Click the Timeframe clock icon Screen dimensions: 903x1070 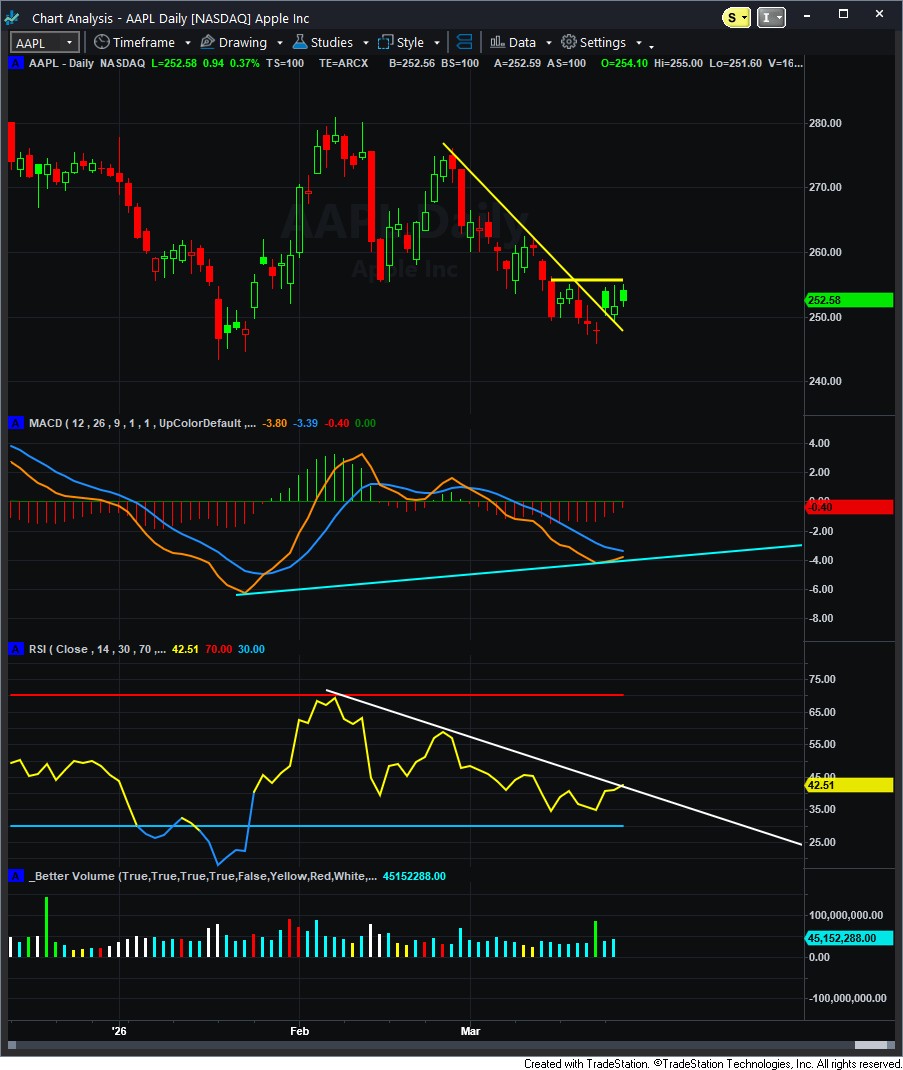pos(102,42)
